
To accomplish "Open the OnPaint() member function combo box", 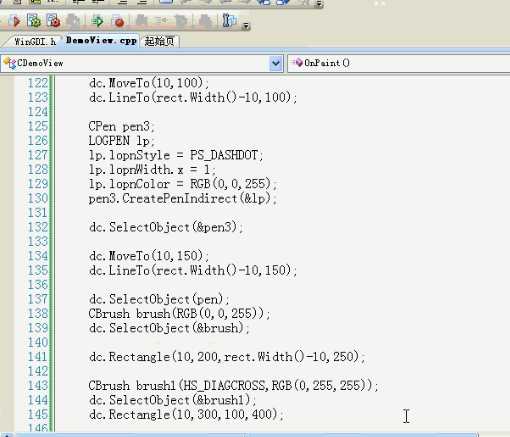I will 399,63.
